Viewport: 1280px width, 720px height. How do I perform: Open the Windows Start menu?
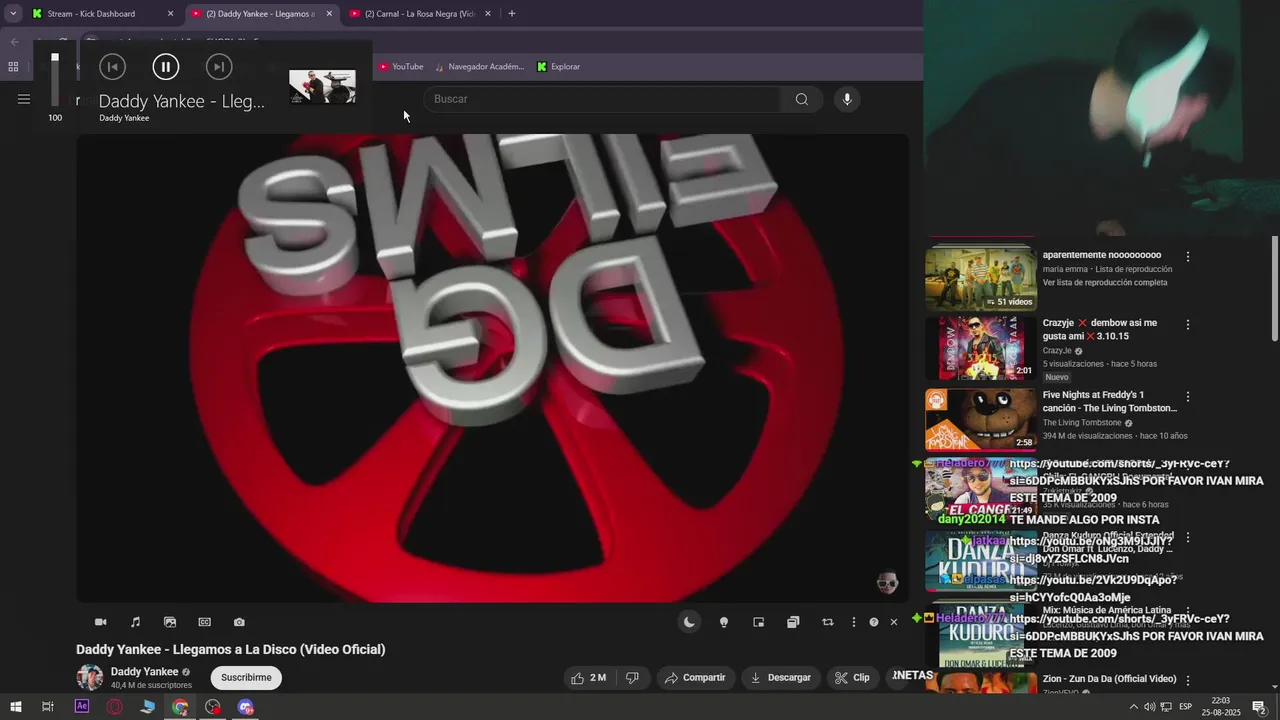15,707
